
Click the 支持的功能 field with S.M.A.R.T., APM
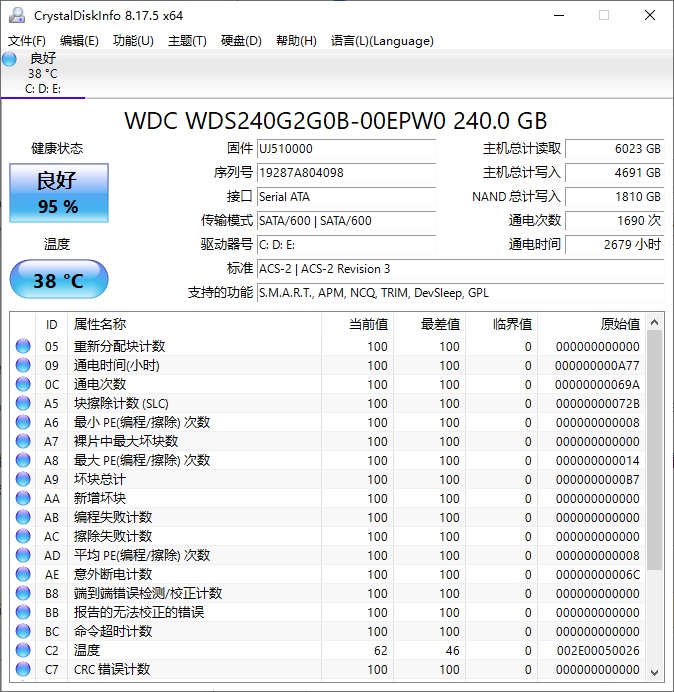pos(460,293)
